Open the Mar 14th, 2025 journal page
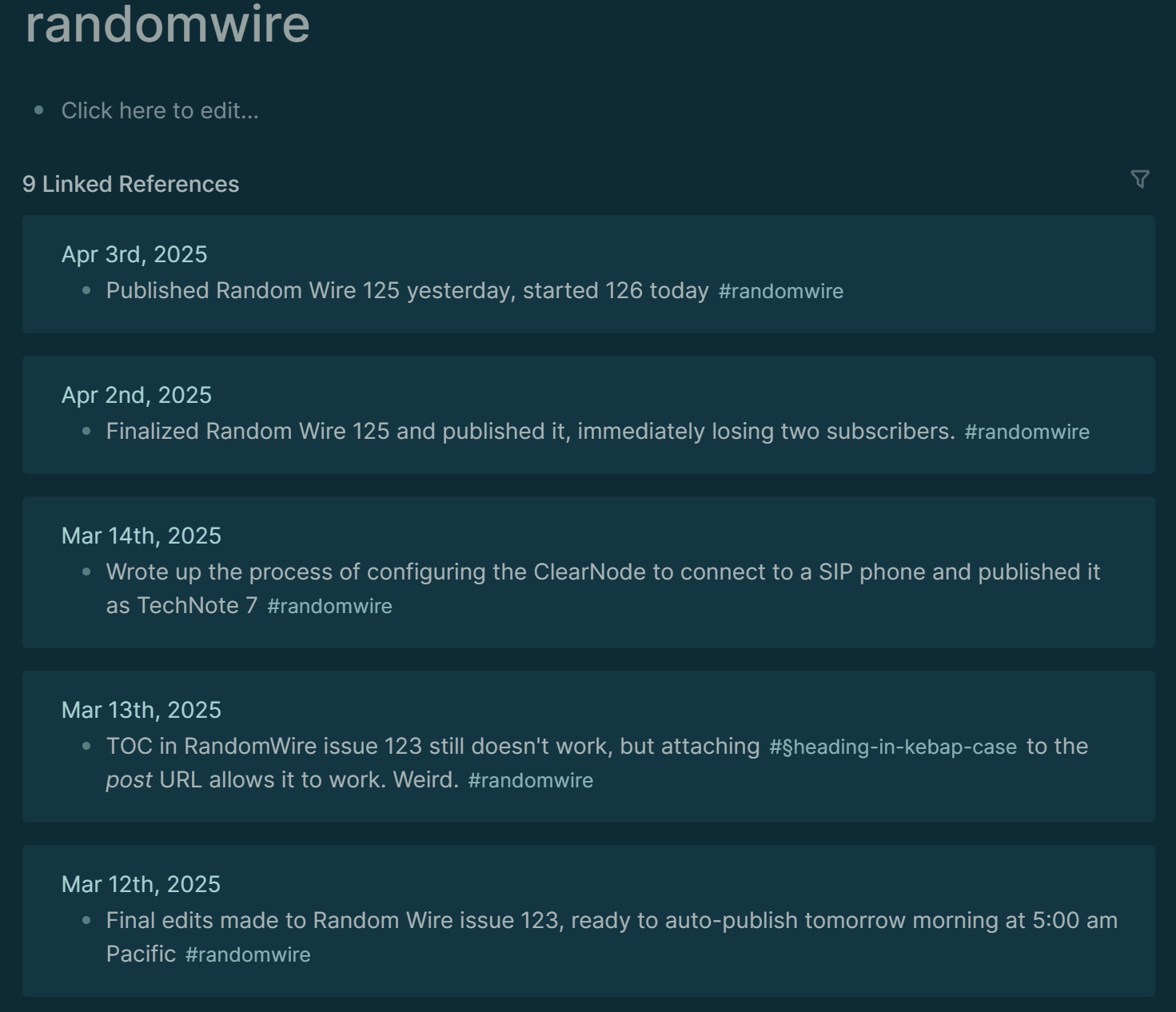Viewport: 1176px width, 1012px height. tap(142, 536)
